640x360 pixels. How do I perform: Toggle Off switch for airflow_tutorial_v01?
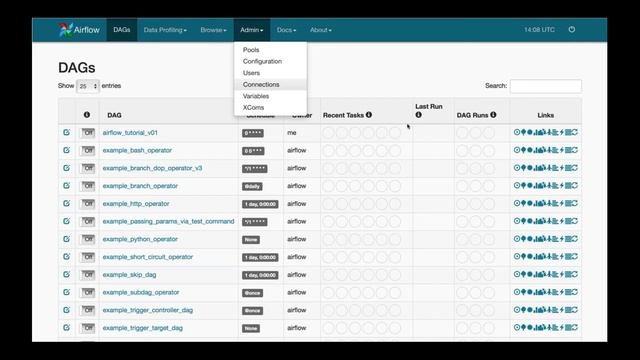point(87,133)
